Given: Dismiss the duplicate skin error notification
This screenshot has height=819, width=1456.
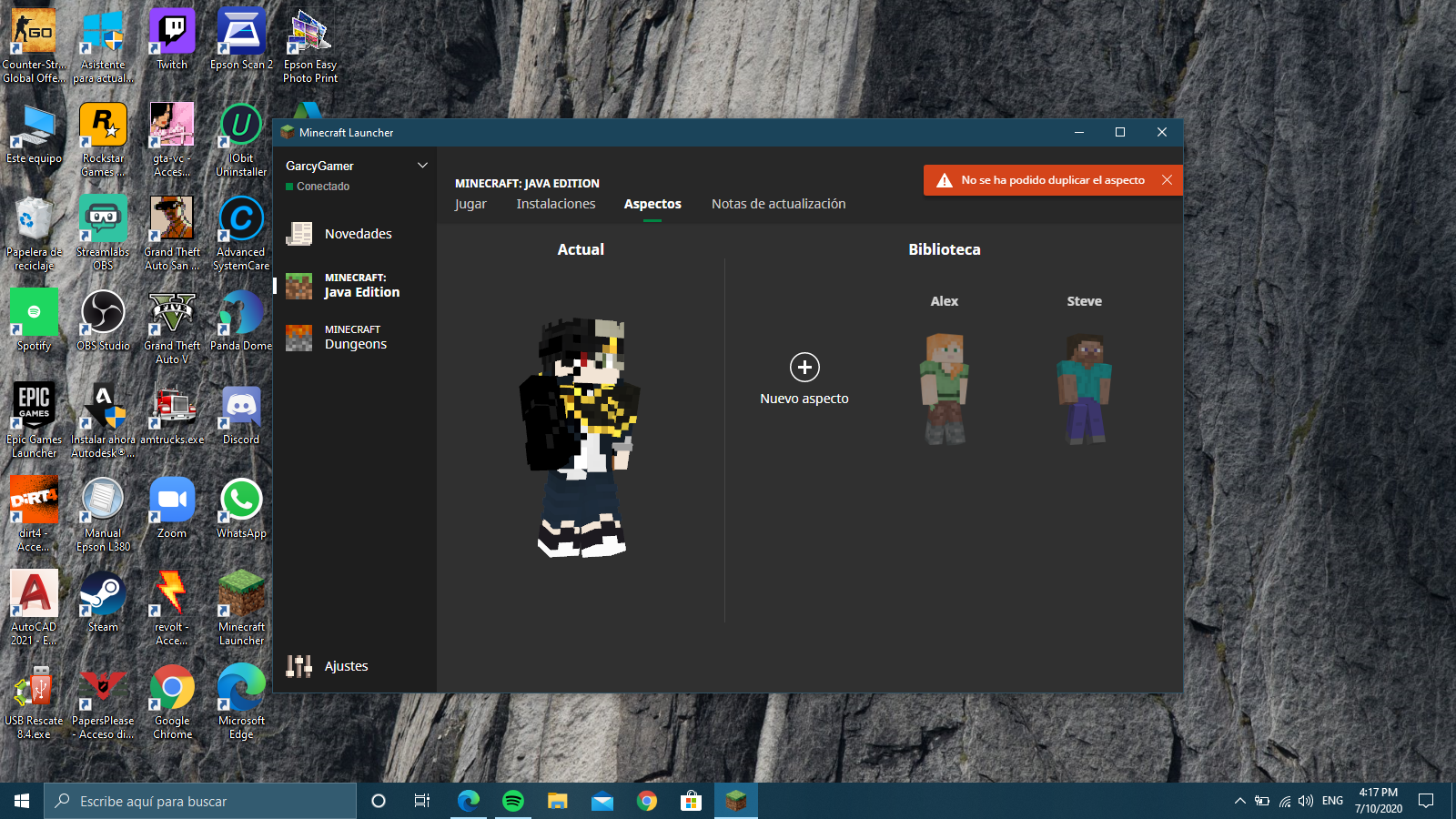Looking at the screenshot, I should pyautogui.click(x=1167, y=180).
